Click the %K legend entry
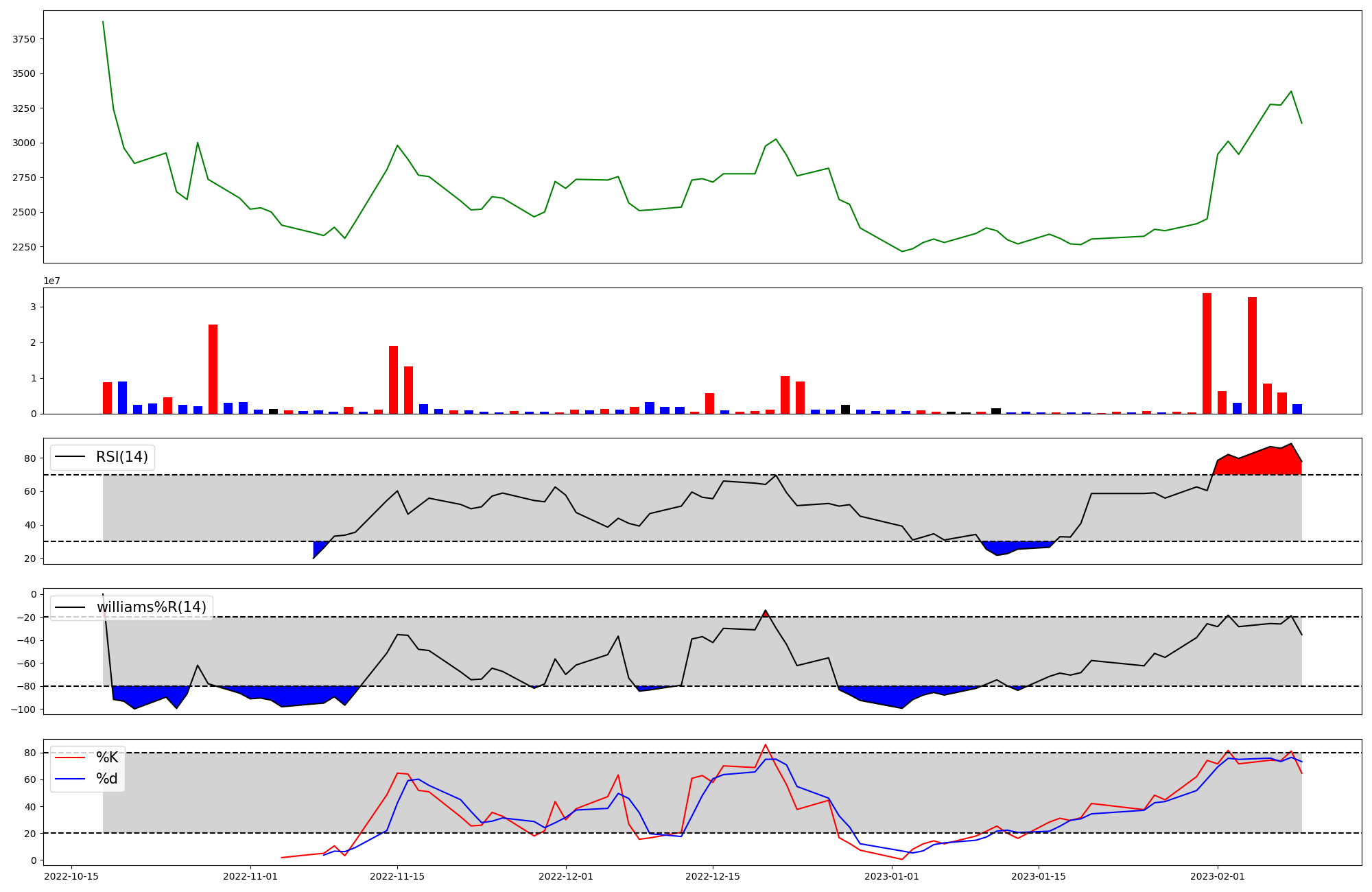The image size is (1372, 892). coord(107,758)
